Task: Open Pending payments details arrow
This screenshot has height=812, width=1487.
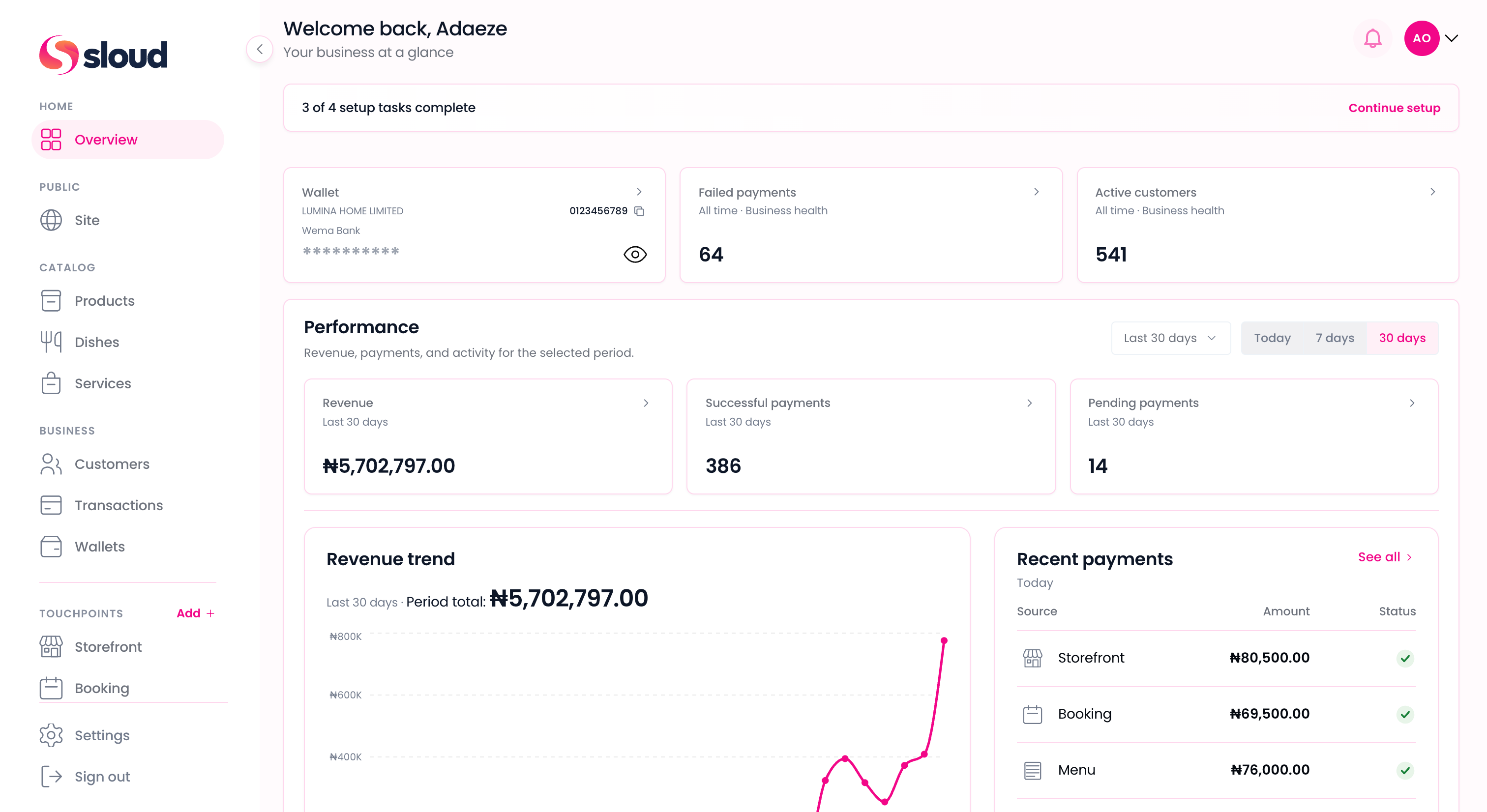Action: coord(1412,403)
